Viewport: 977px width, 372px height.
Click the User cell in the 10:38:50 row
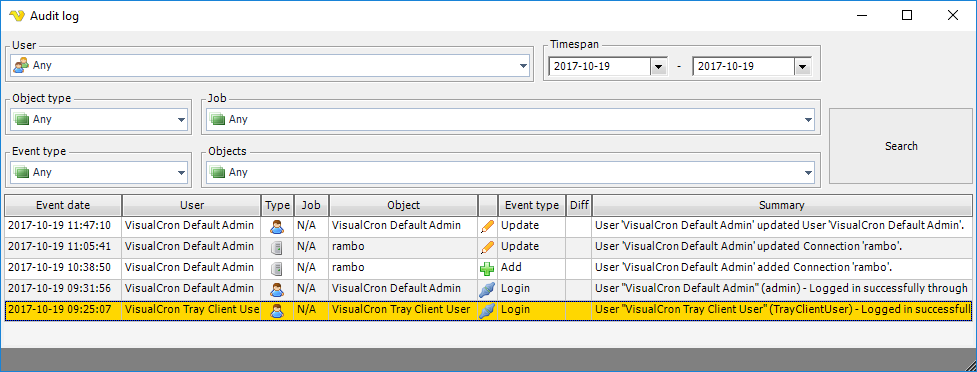(191, 268)
